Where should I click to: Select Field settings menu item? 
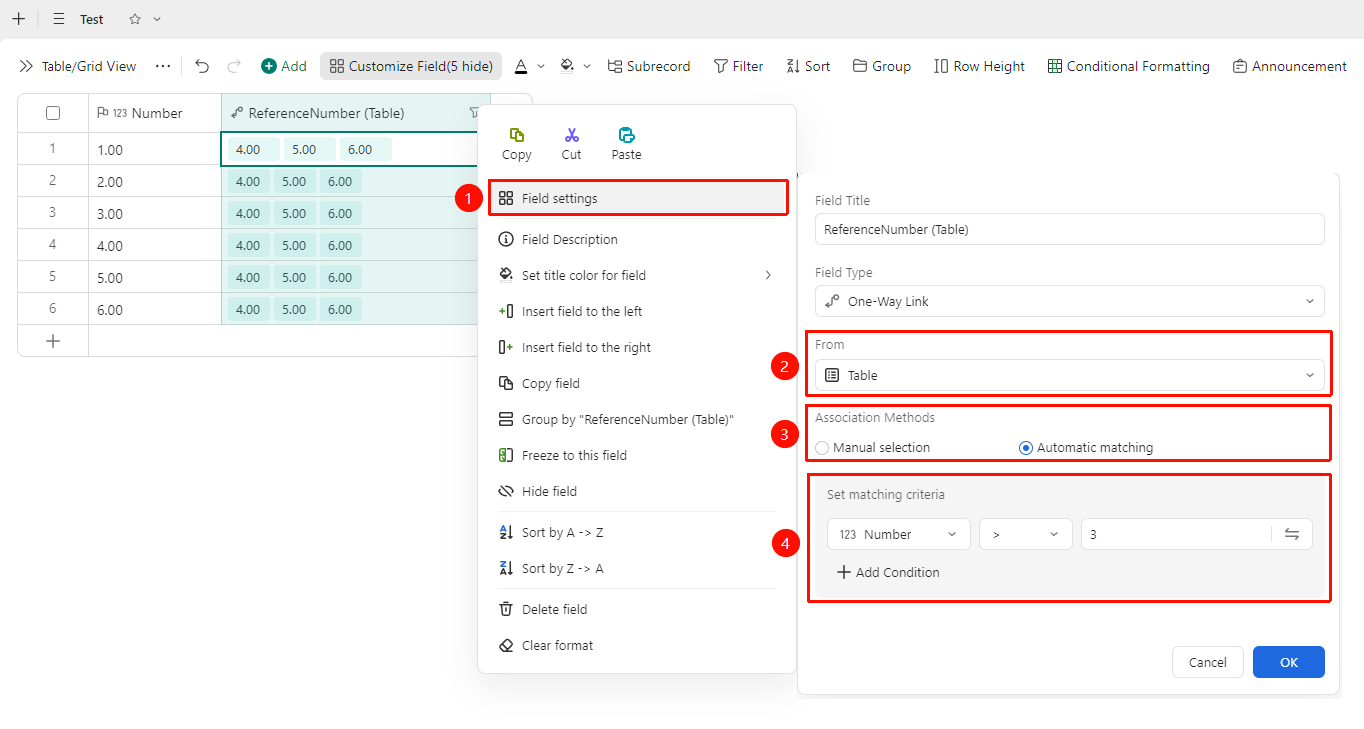(637, 198)
